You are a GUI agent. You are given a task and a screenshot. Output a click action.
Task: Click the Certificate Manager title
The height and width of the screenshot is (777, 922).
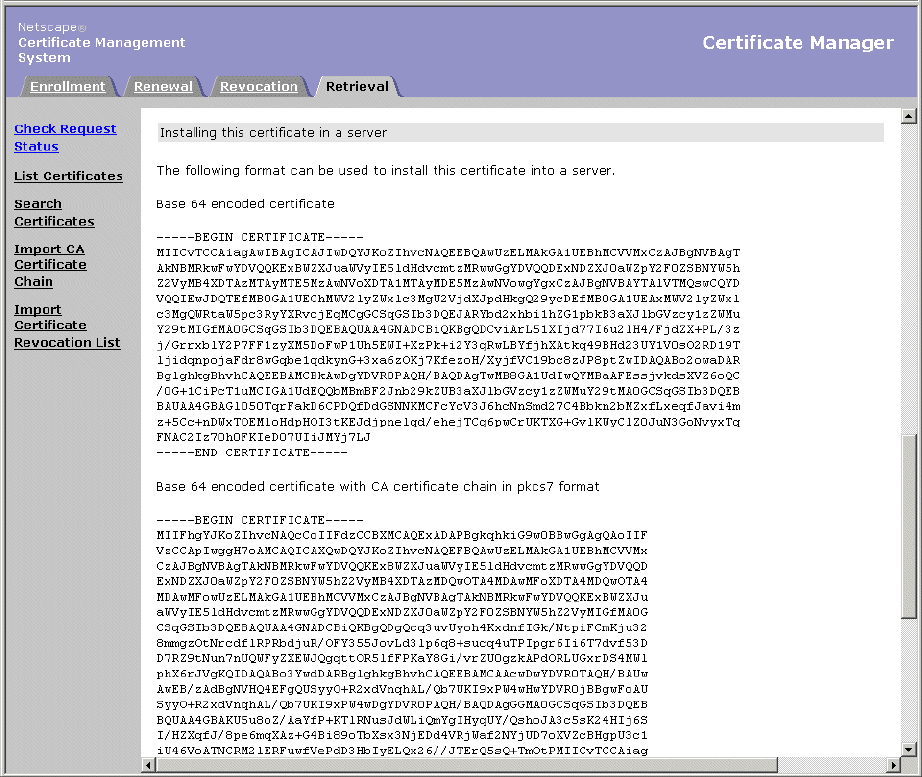tap(797, 43)
